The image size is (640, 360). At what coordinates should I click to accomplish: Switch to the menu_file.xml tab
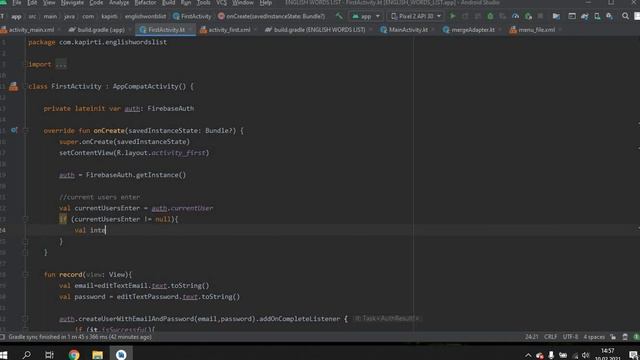[536, 30]
